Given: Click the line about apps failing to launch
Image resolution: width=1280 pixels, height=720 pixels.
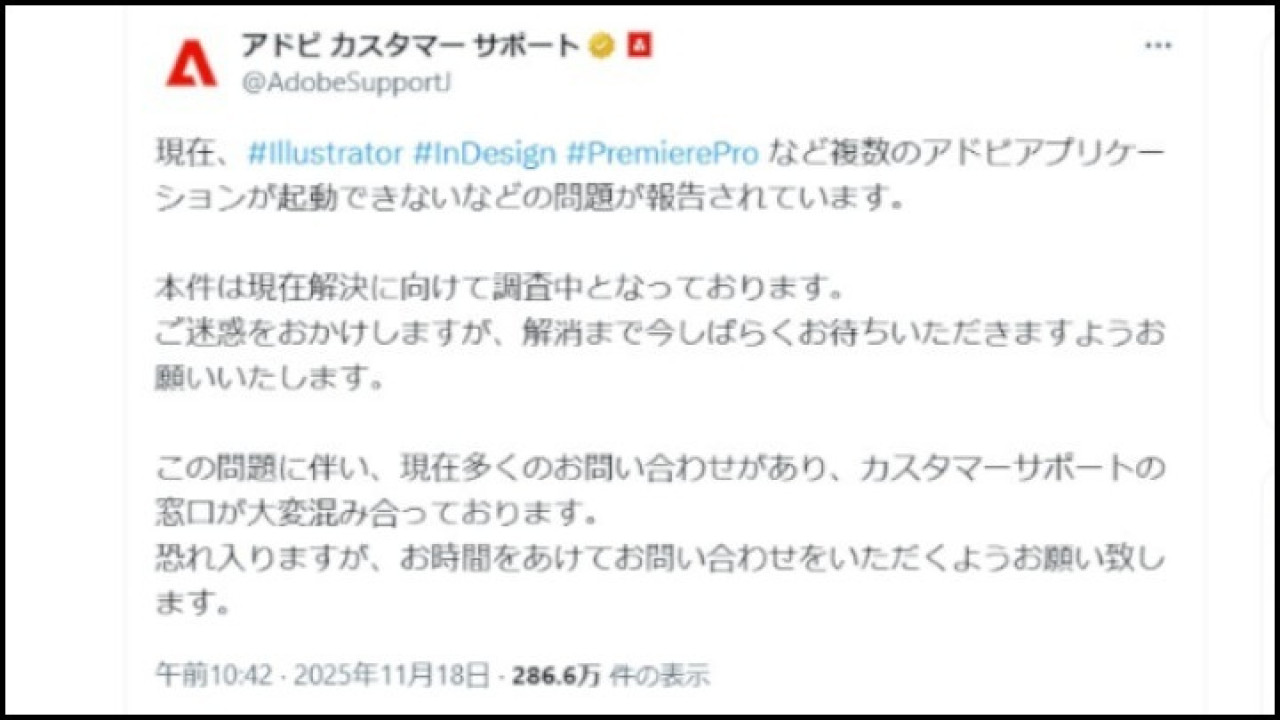Looking at the screenshot, I should [x=530, y=198].
